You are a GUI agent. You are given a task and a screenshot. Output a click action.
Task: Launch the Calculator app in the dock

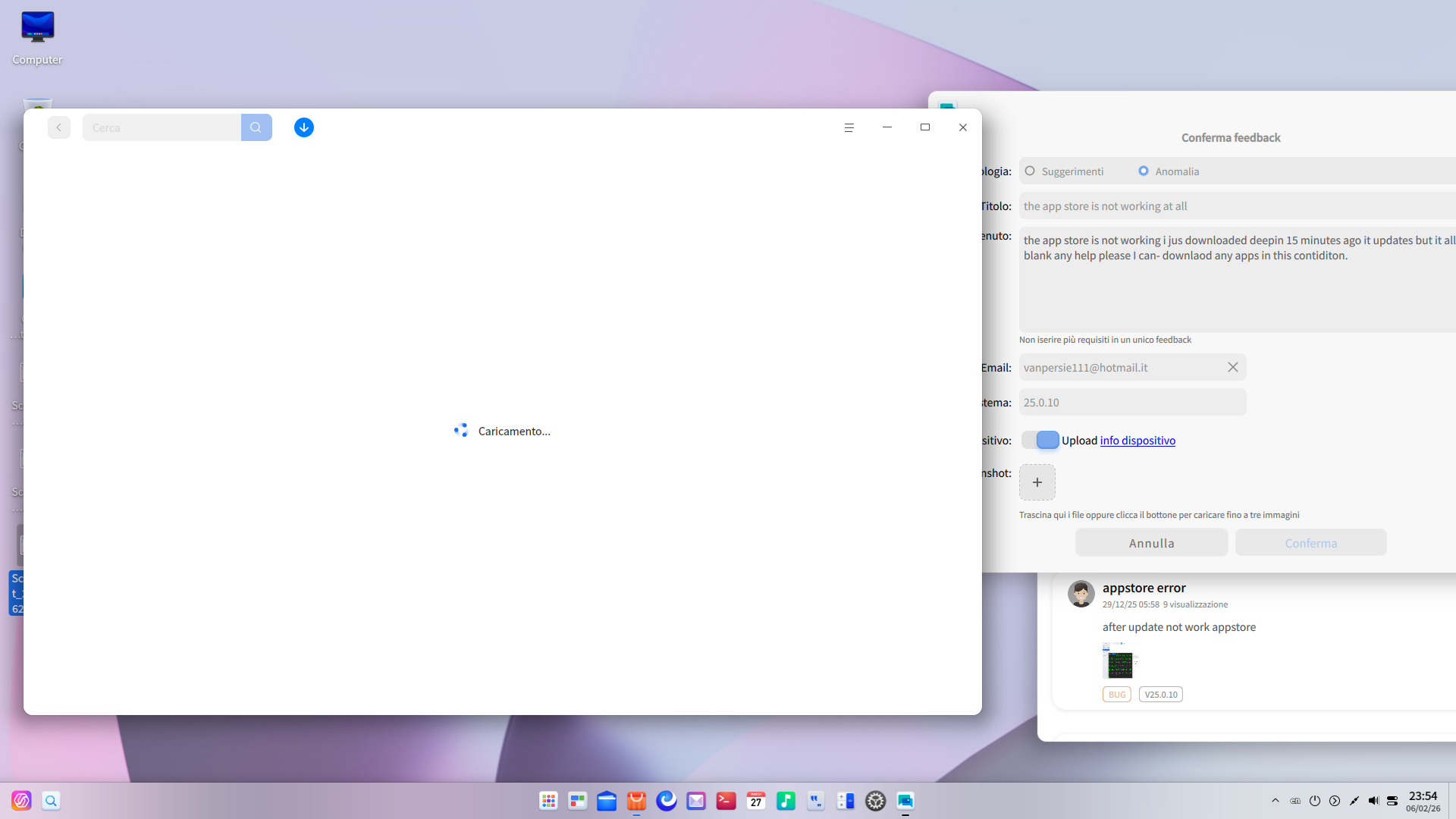[846, 800]
